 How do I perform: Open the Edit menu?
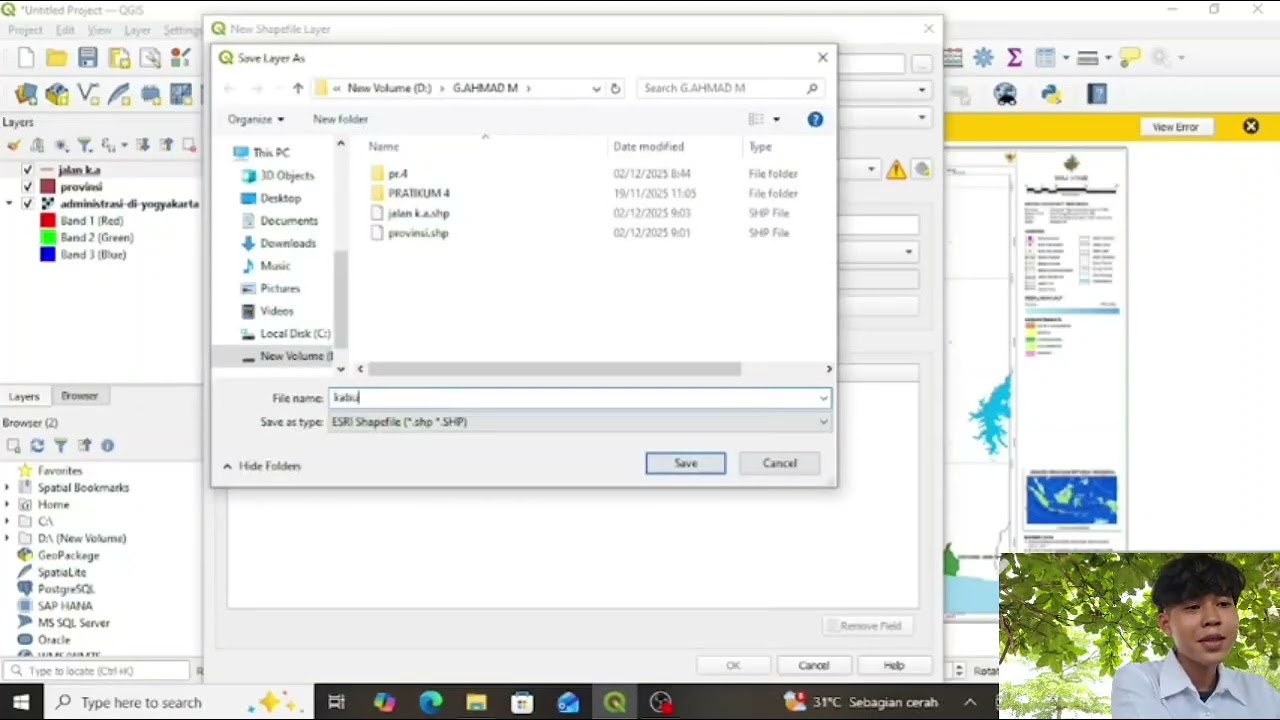coord(65,31)
